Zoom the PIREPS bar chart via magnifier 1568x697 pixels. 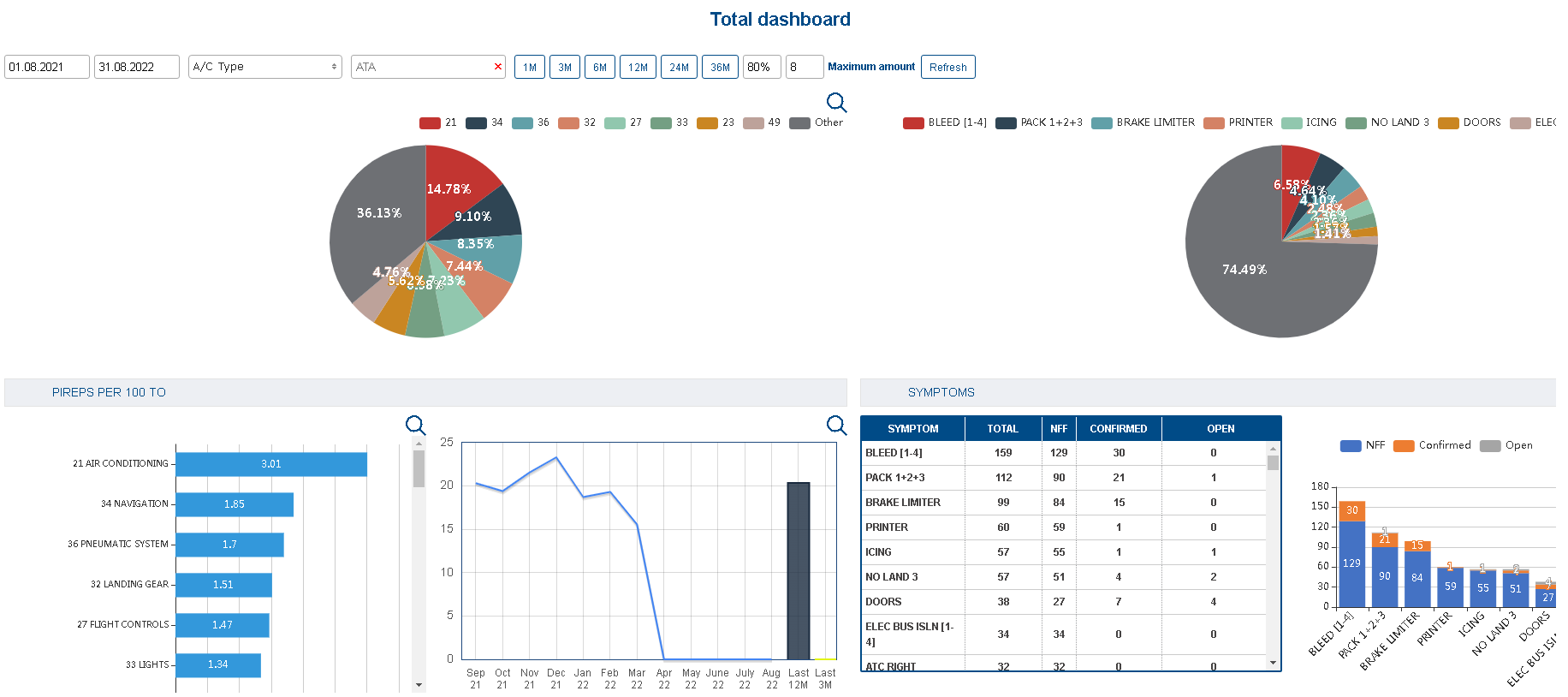click(x=415, y=425)
